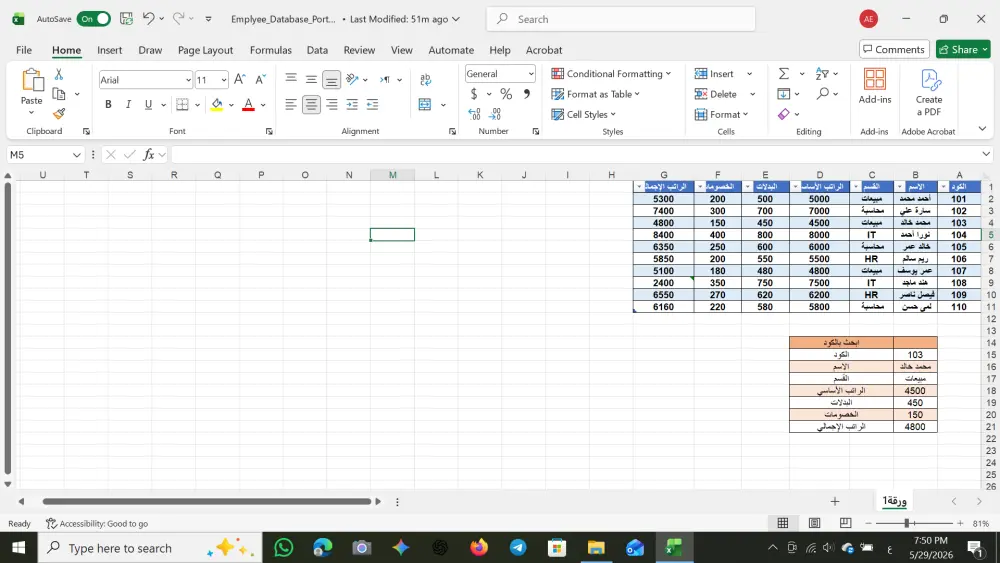Click the Sort & Filter icon
The image size is (1000, 563).
pos(822,74)
